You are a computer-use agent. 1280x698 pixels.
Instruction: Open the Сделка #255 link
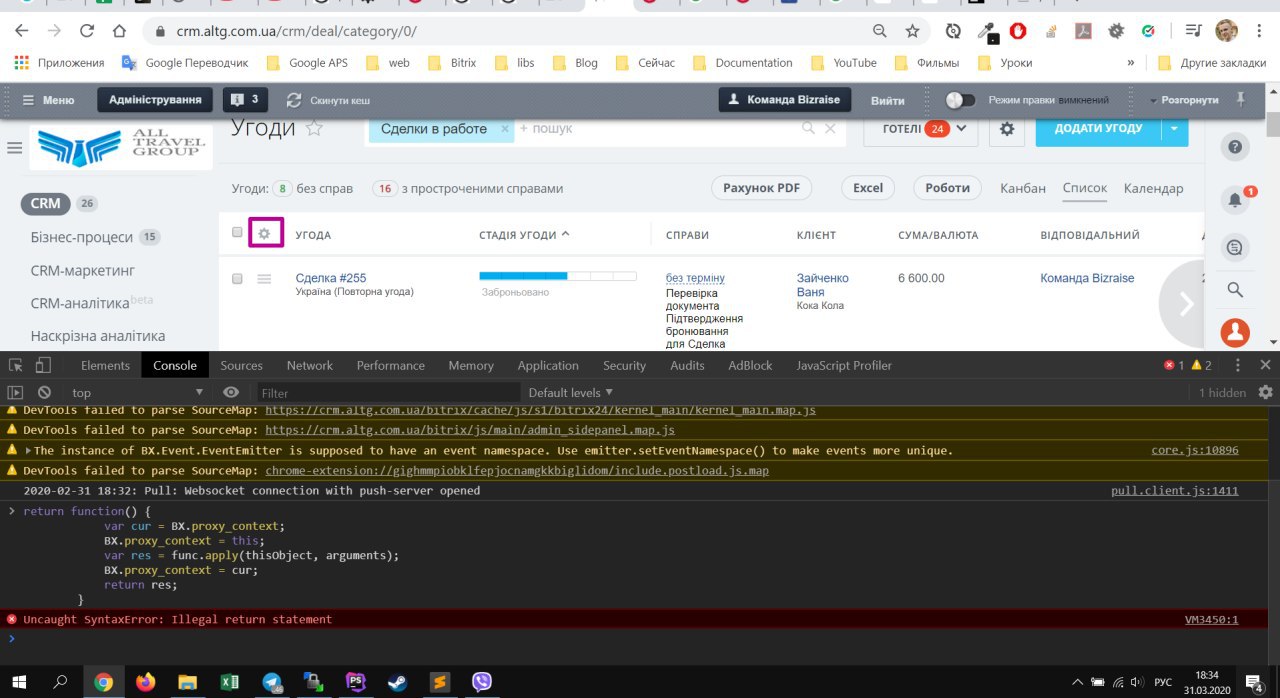coord(331,278)
